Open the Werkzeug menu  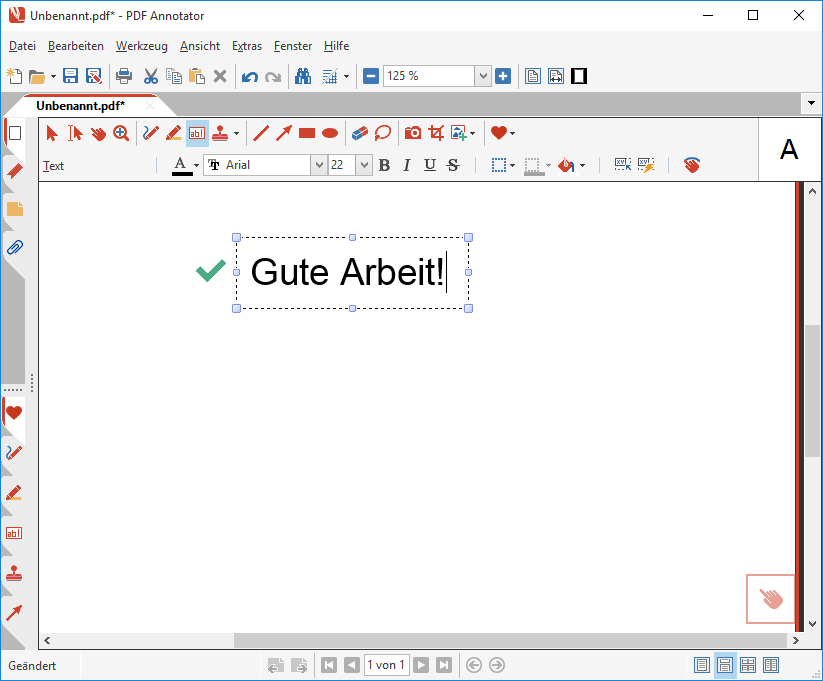point(141,46)
